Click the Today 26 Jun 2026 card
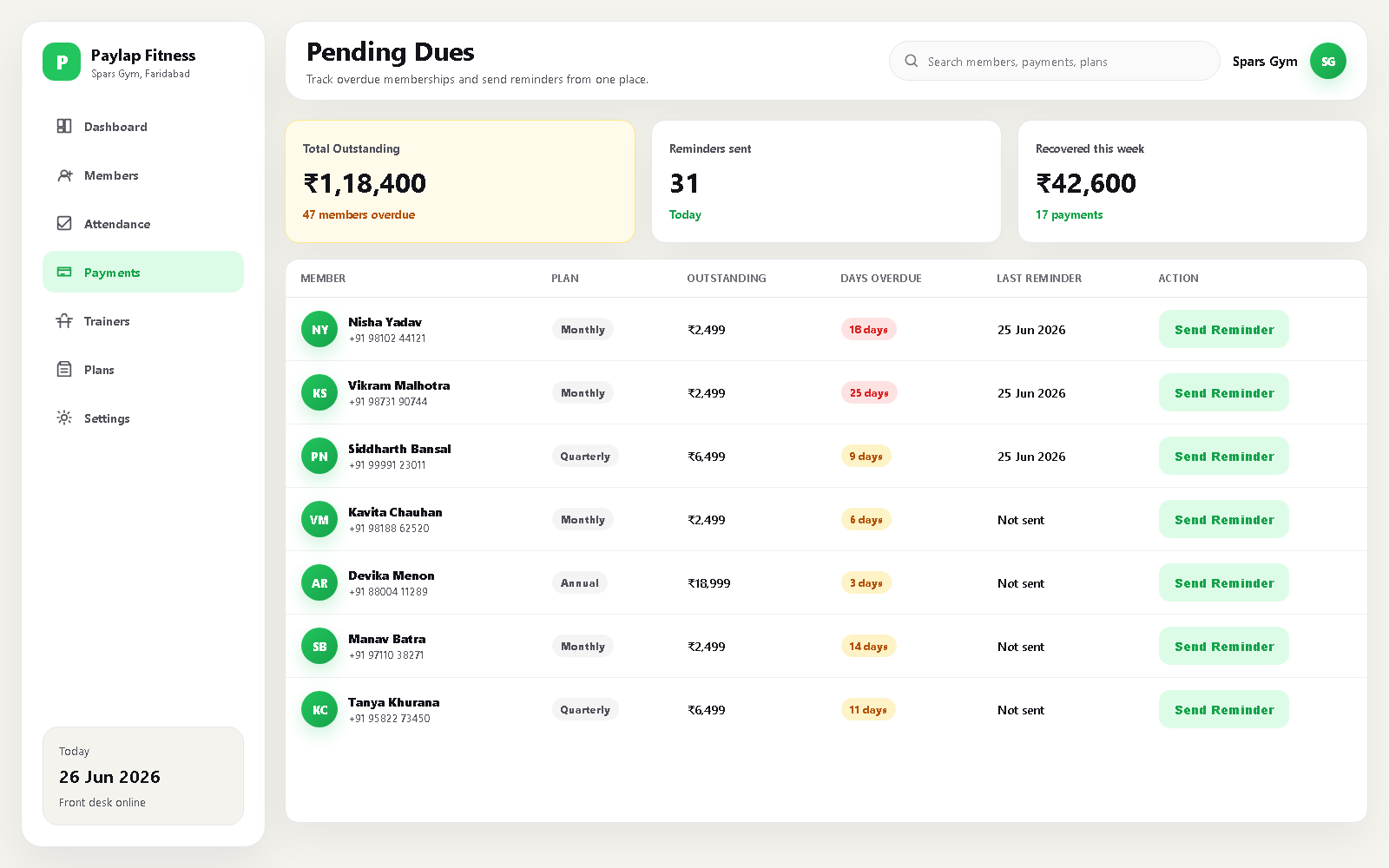Image resolution: width=1389 pixels, height=868 pixels. [x=143, y=775]
